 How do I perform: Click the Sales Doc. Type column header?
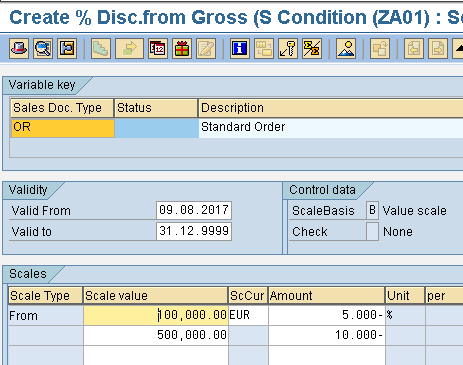click(x=62, y=108)
